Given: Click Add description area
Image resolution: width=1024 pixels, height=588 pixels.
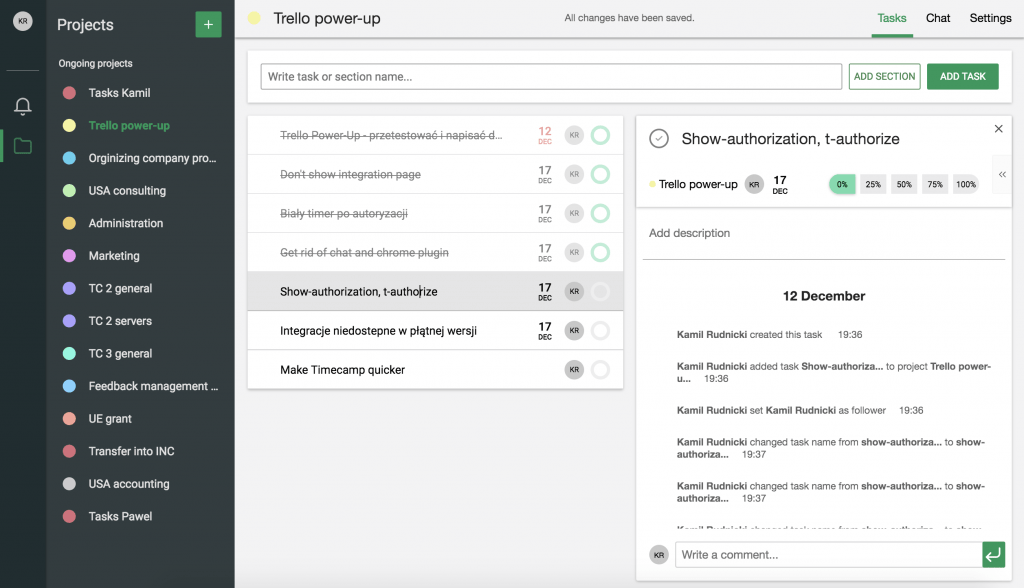Looking at the screenshot, I should pos(824,233).
